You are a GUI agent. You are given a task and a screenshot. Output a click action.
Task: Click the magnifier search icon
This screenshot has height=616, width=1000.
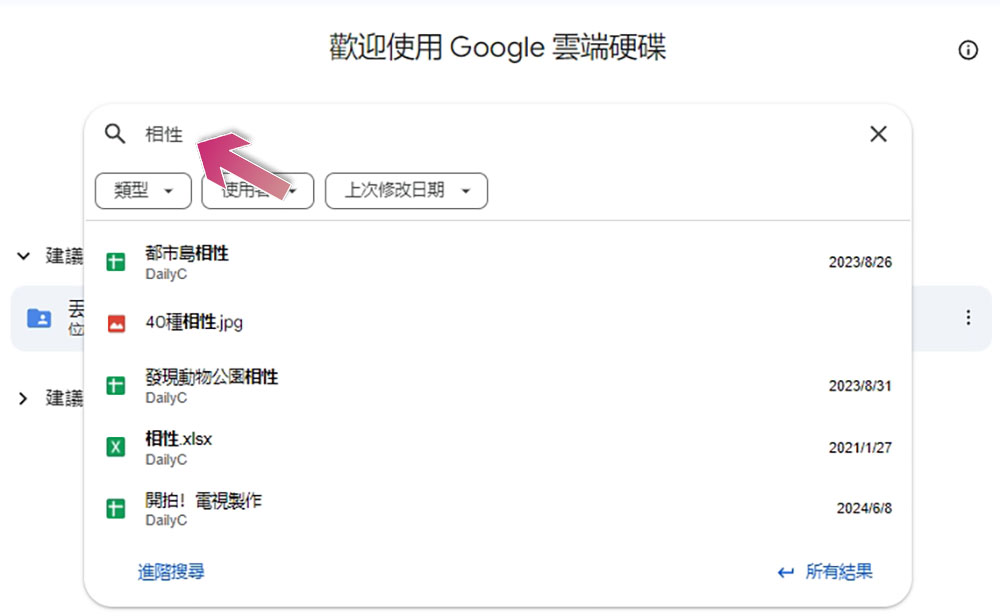coord(115,134)
